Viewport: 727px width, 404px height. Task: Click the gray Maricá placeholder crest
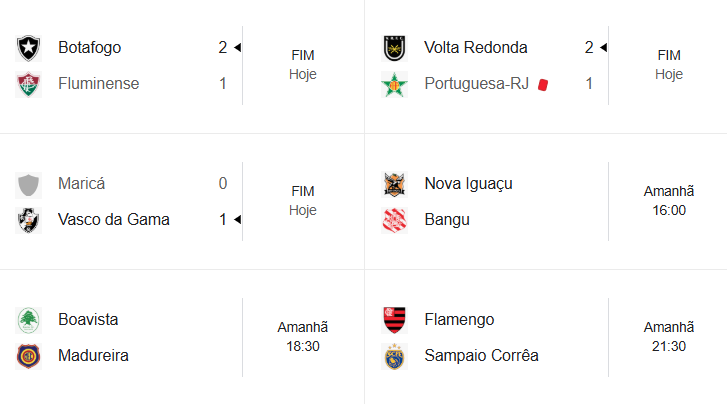pyautogui.click(x=28, y=184)
